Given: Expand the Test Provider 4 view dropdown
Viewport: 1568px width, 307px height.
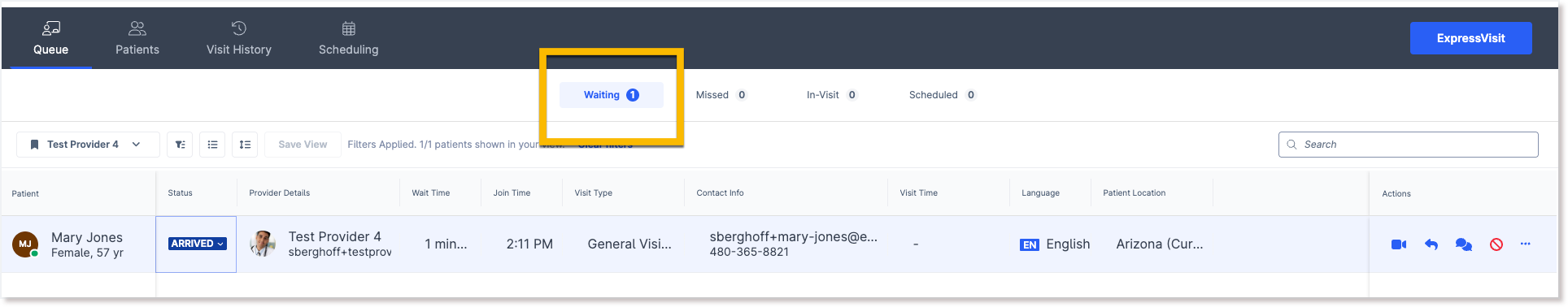Looking at the screenshot, I should click(88, 145).
